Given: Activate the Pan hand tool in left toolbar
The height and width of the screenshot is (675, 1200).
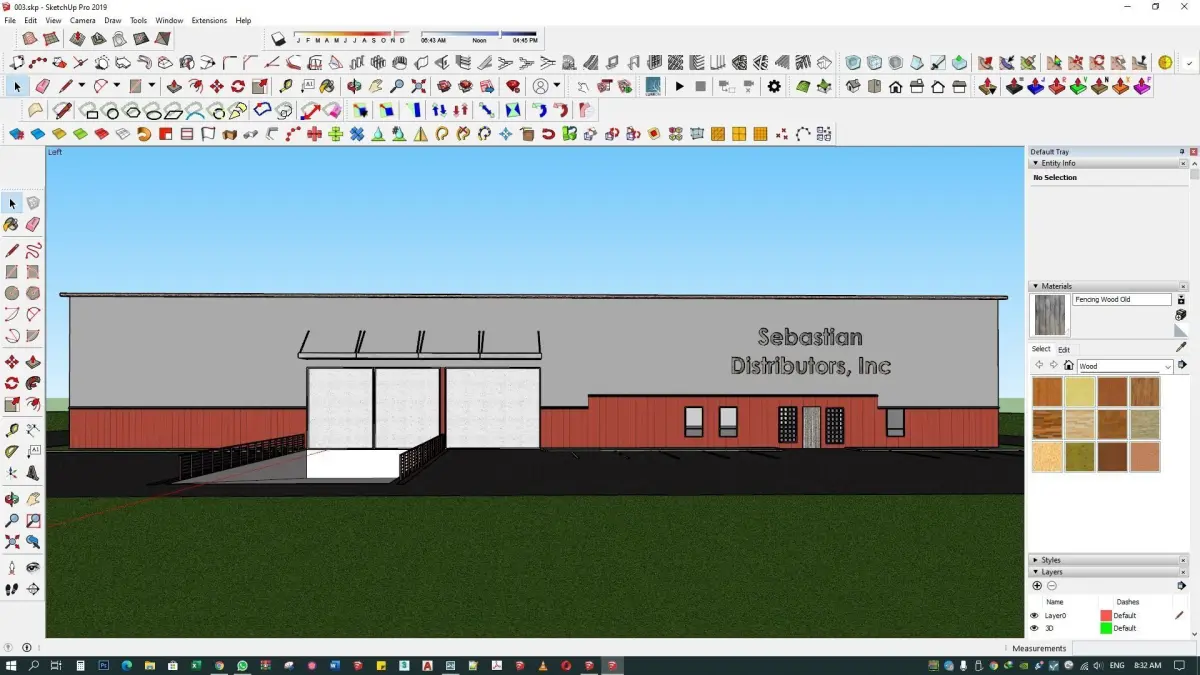Looking at the screenshot, I should coord(33,499).
